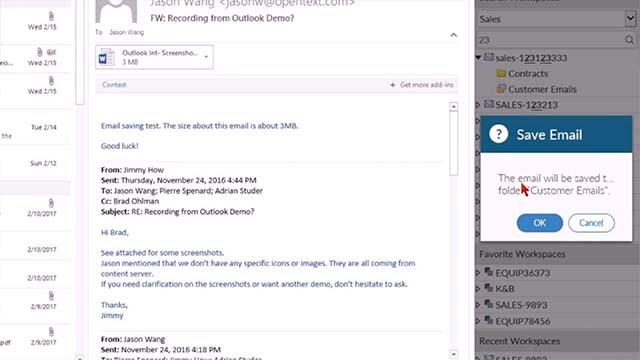Click the Save Email question mark icon
This screenshot has height=360, width=640.
click(x=498, y=134)
